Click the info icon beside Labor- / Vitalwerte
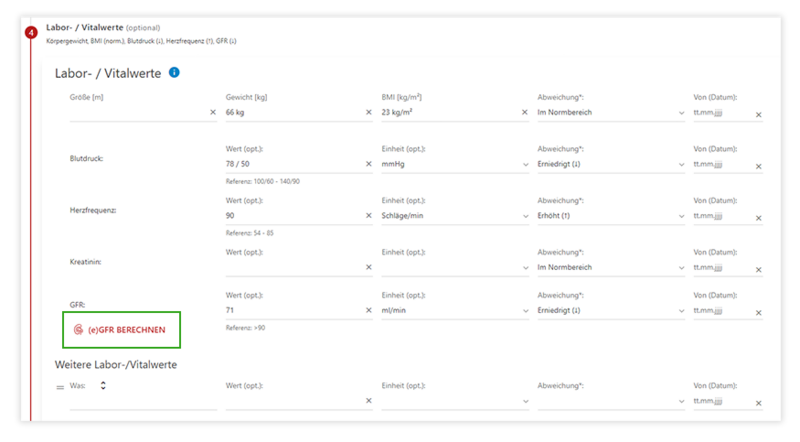Viewport: 800px width, 442px height. (x=174, y=73)
